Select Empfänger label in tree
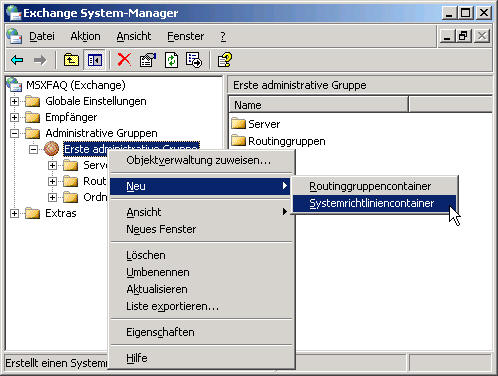 tap(71, 117)
